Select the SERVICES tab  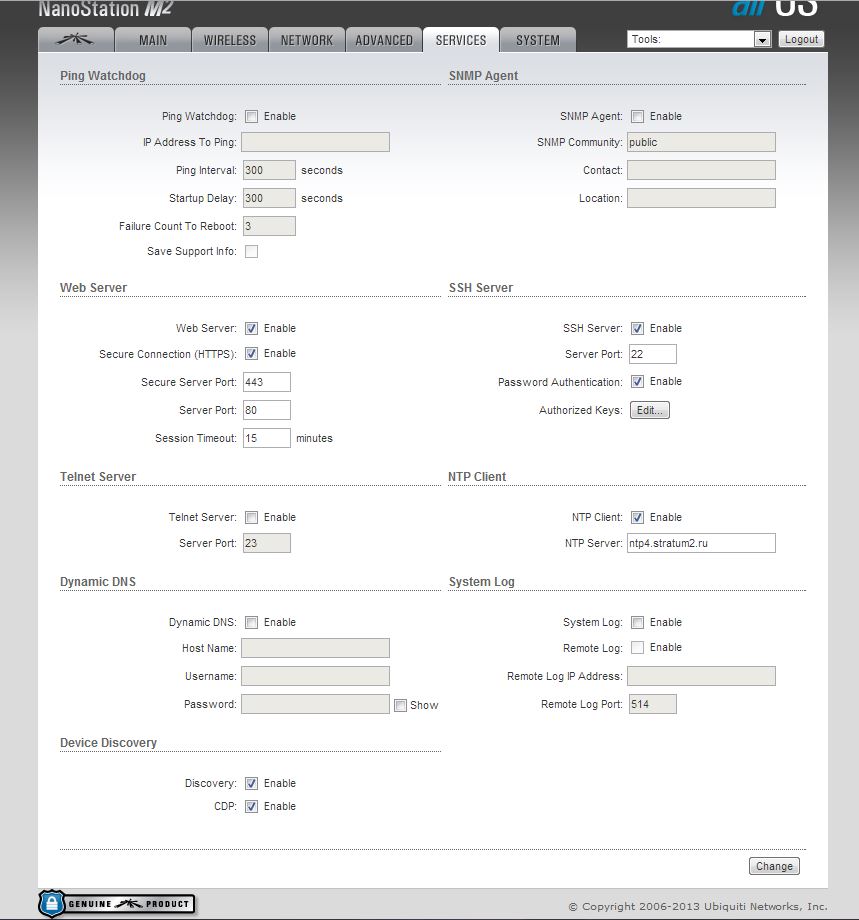[x=461, y=40]
